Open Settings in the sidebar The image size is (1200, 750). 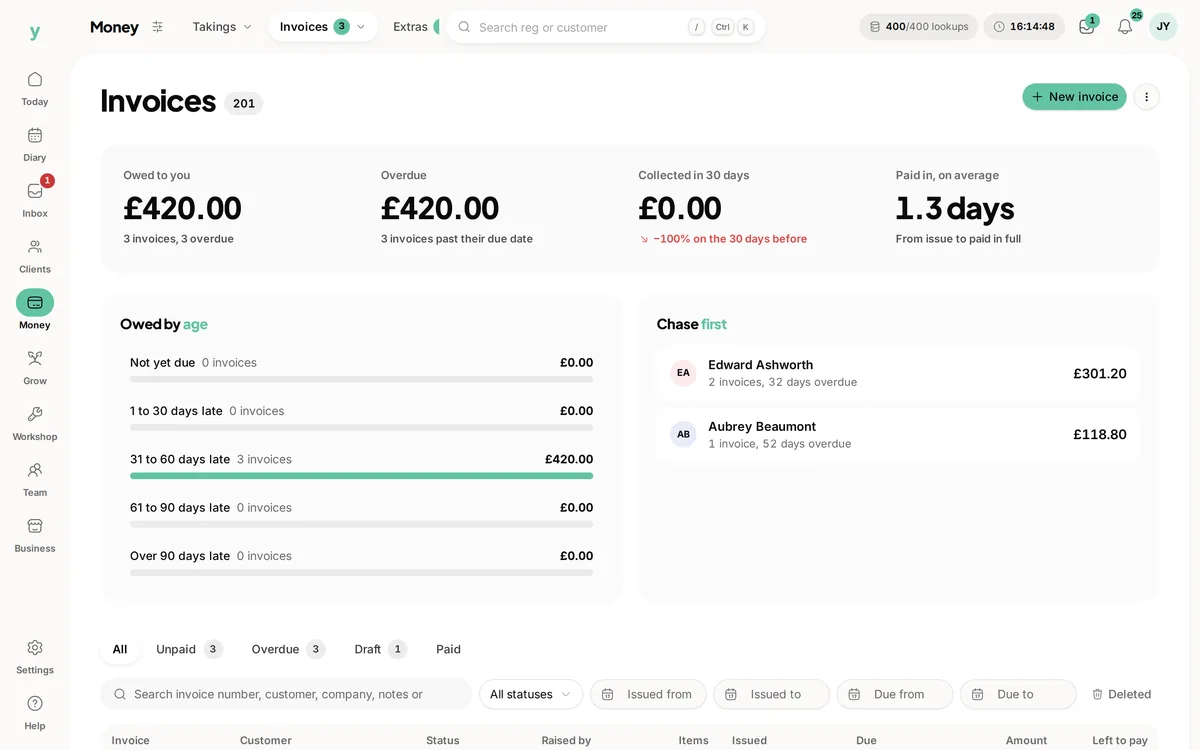pos(35,657)
